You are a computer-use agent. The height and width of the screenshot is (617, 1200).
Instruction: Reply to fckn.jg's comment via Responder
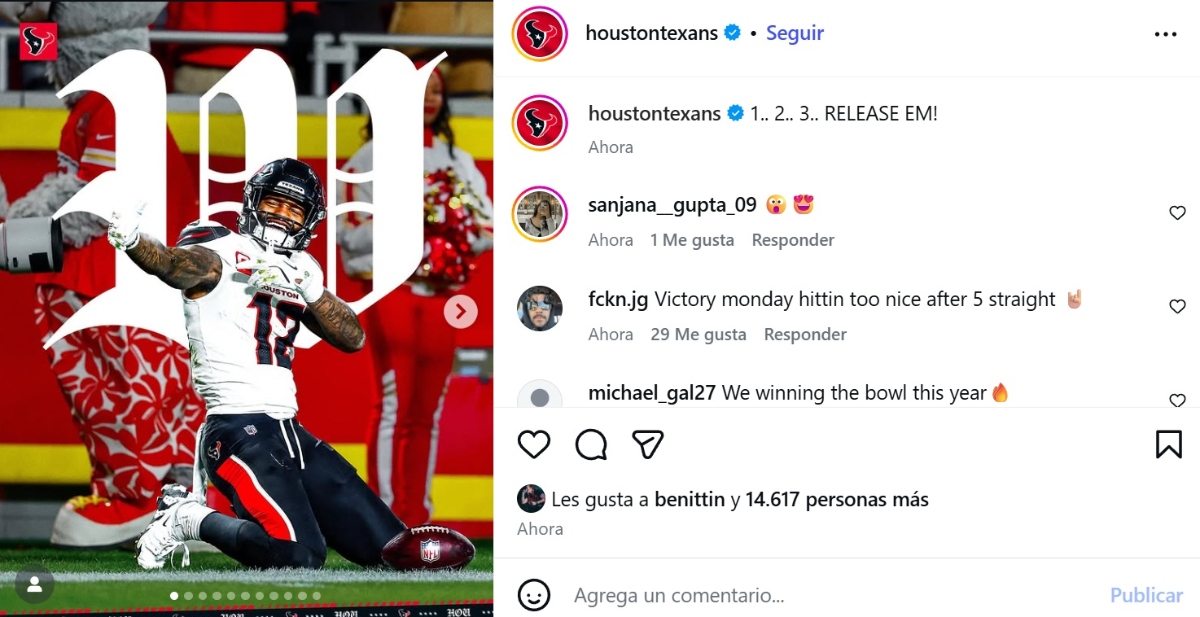805,334
